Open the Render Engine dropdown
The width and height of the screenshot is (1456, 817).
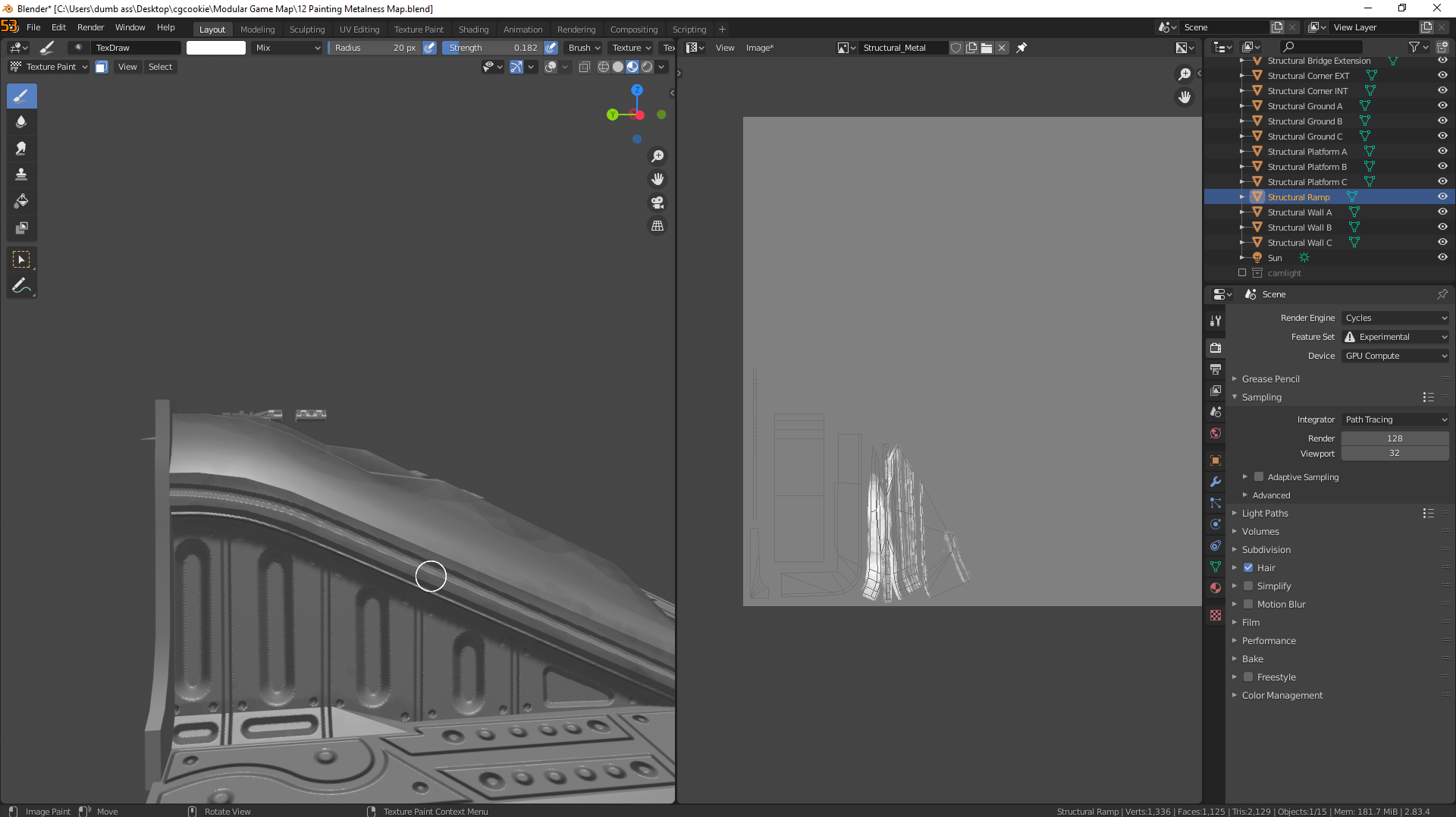coord(1395,318)
